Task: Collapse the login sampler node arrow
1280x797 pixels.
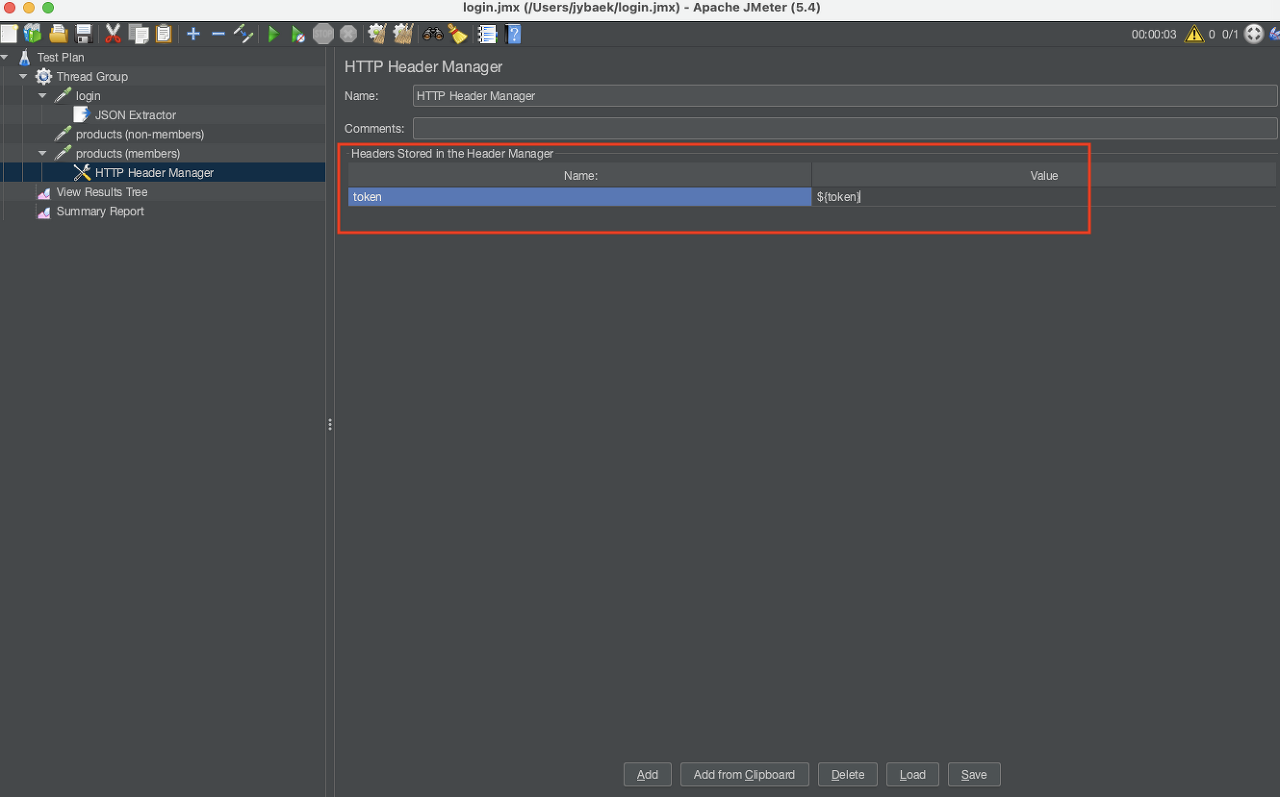Action: click(x=43, y=96)
